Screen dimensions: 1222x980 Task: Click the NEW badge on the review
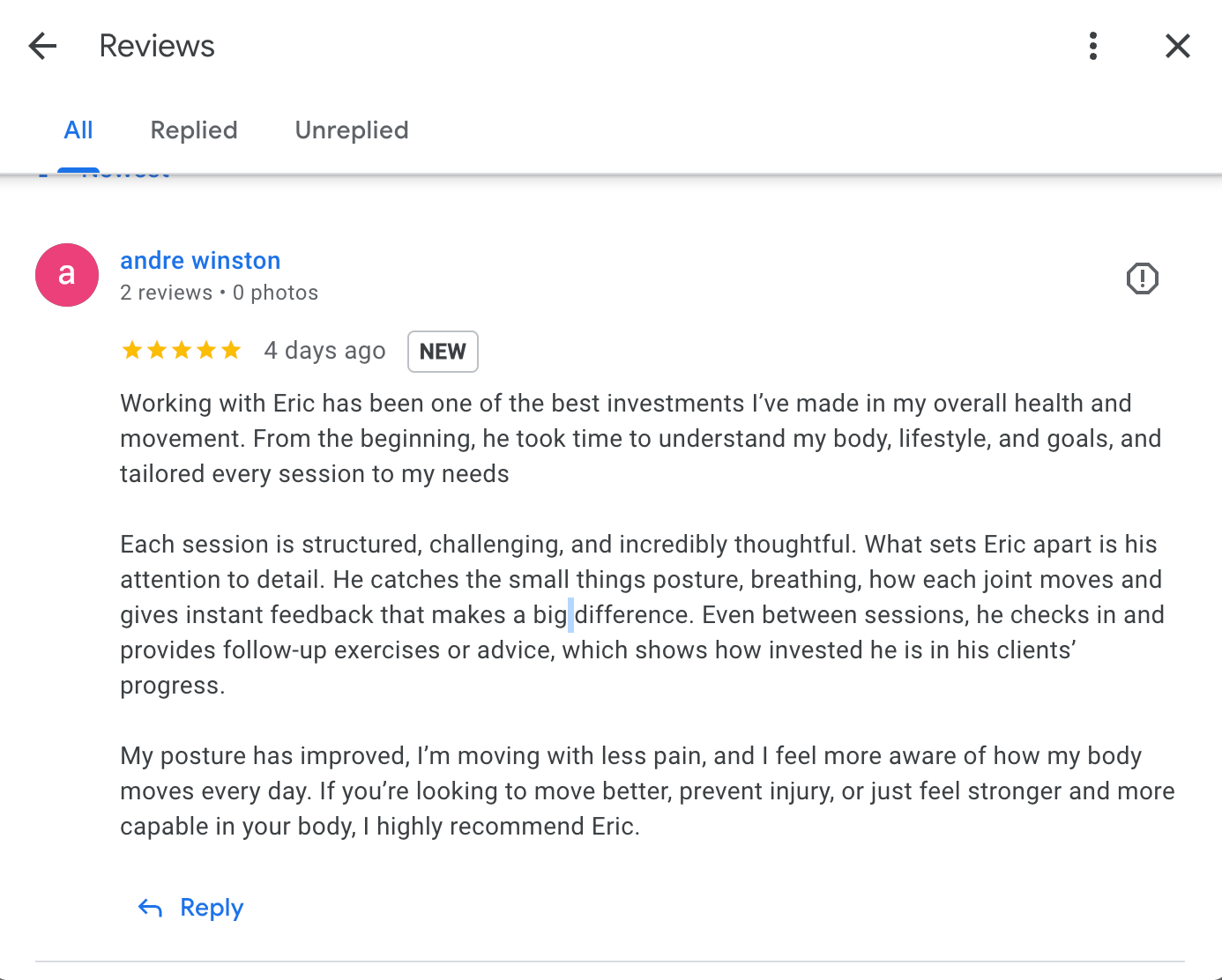443,352
